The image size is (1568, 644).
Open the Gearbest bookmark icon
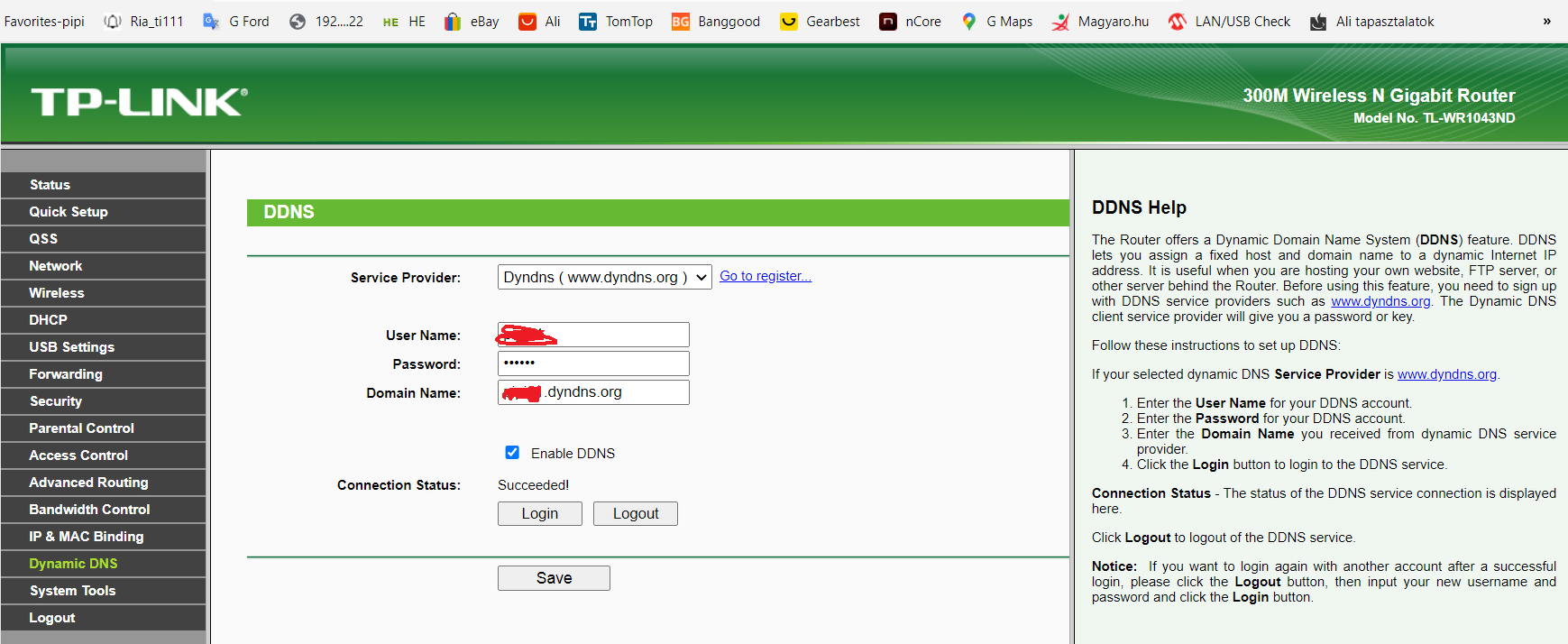[x=789, y=22]
